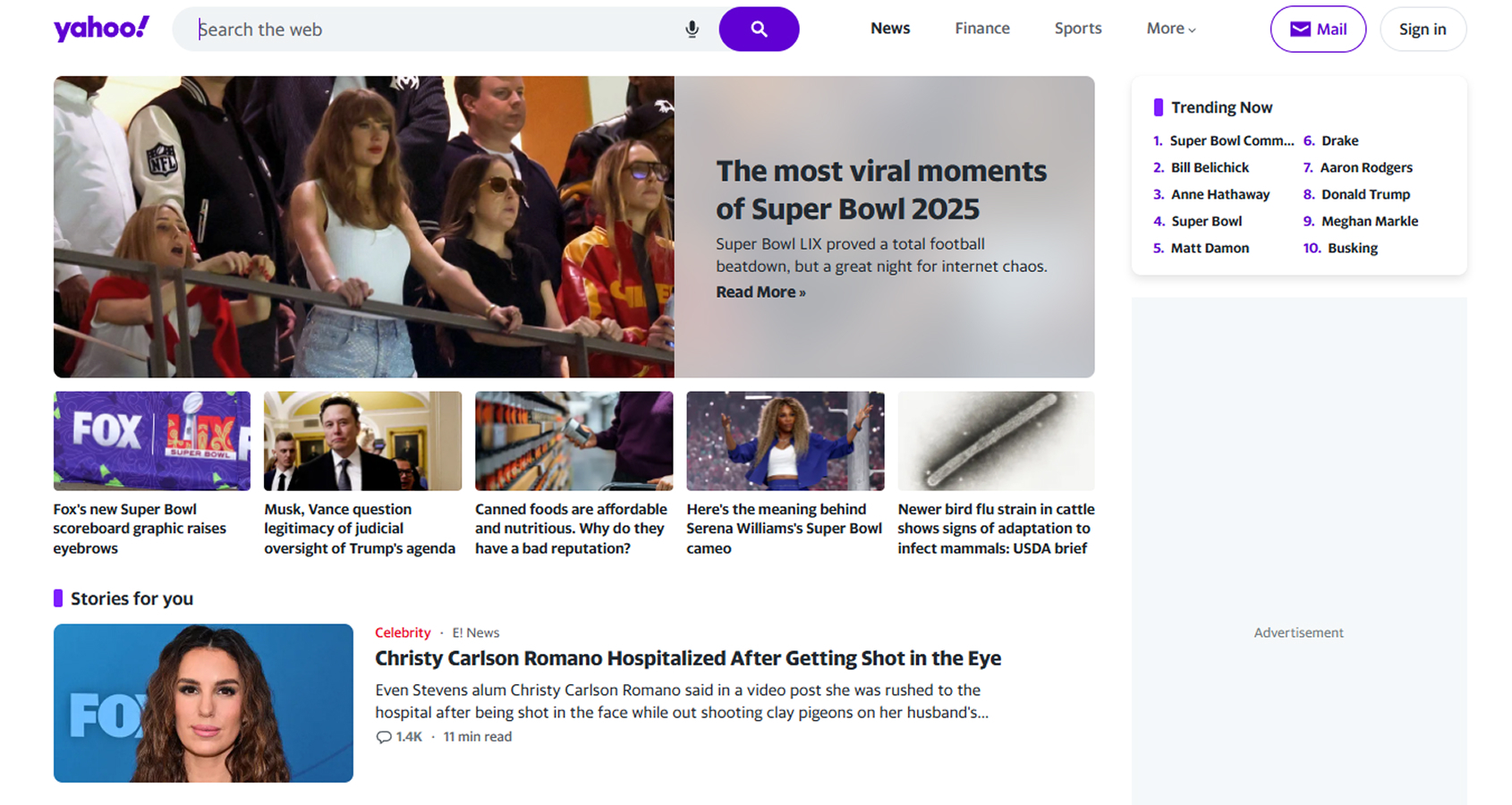Image resolution: width=1512 pixels, height=805 pixels.
Task: Open the News tab
Action: pyautogui.click(x=889, y=29)
